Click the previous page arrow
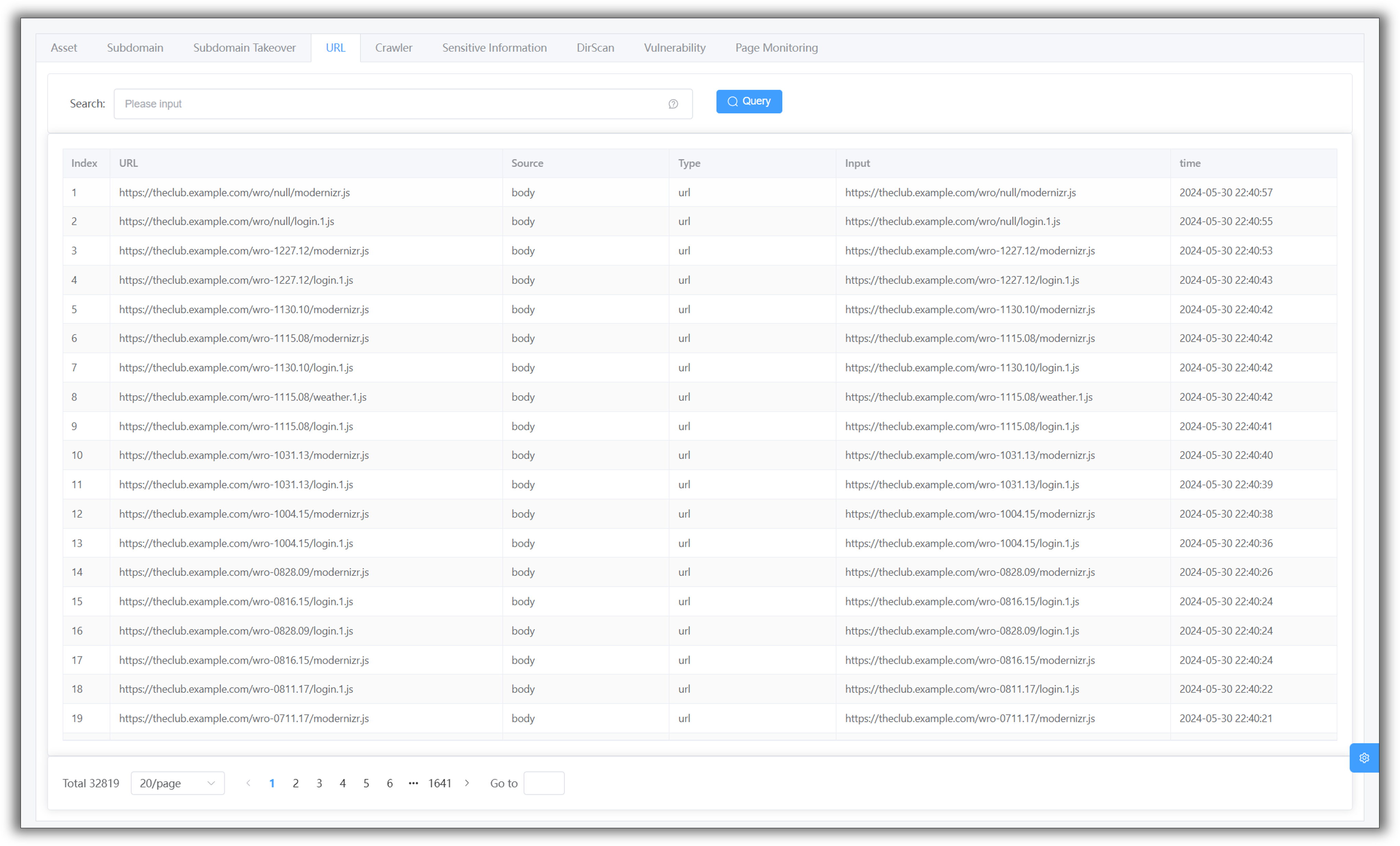 [248, 783]
